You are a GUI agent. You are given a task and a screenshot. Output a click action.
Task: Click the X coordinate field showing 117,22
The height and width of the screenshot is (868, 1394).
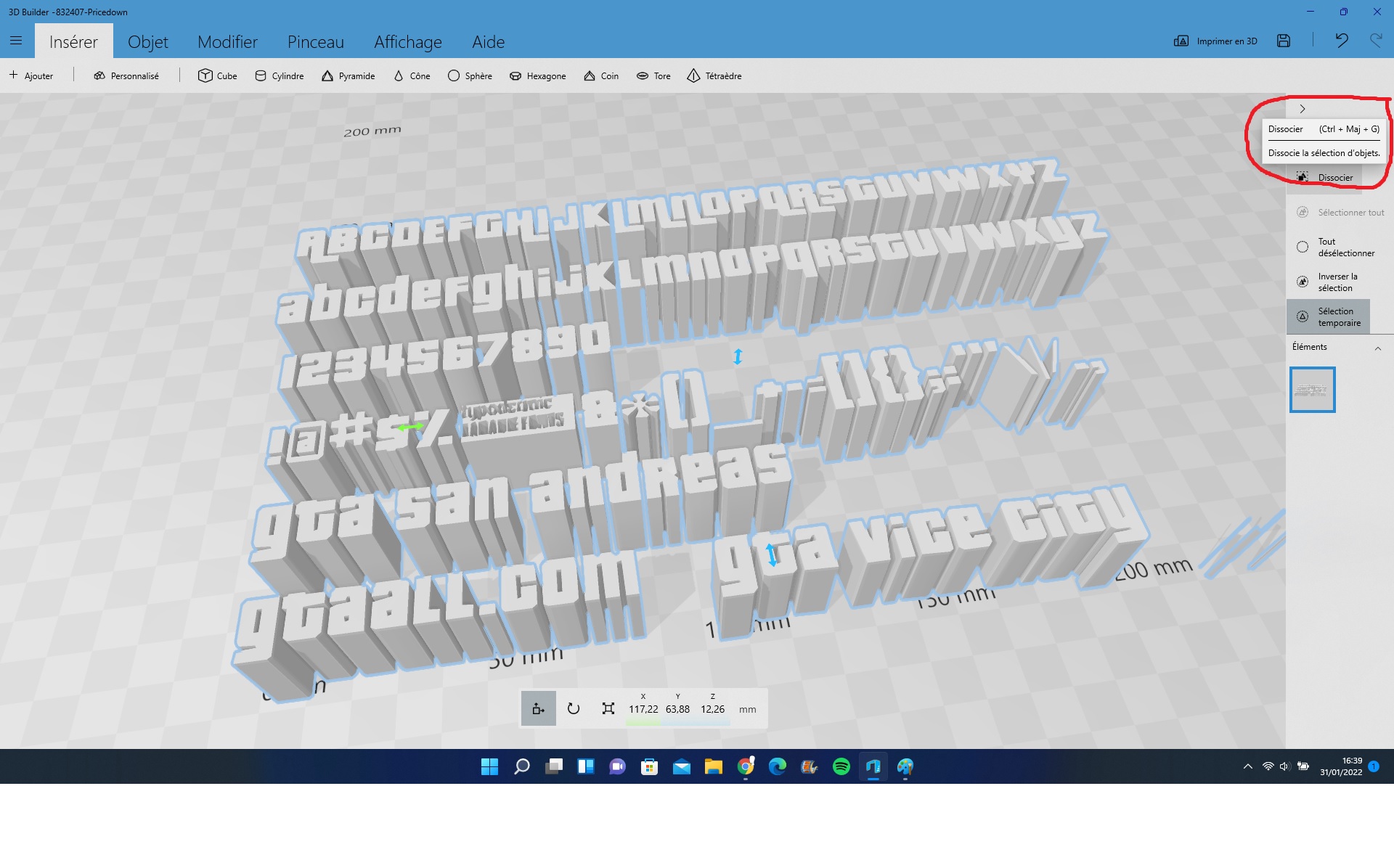(642, 708)
